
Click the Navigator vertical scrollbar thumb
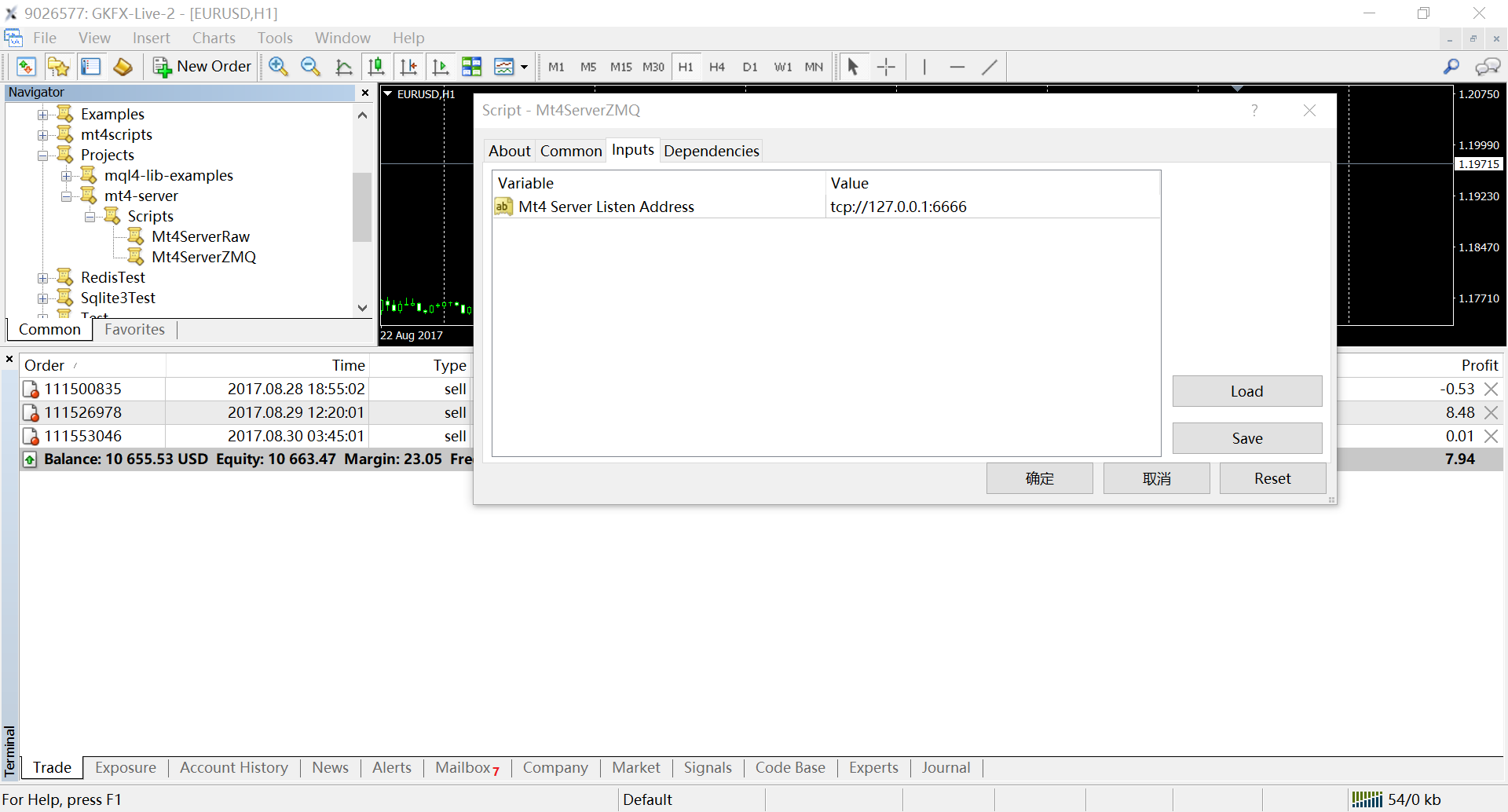(362, 207)
